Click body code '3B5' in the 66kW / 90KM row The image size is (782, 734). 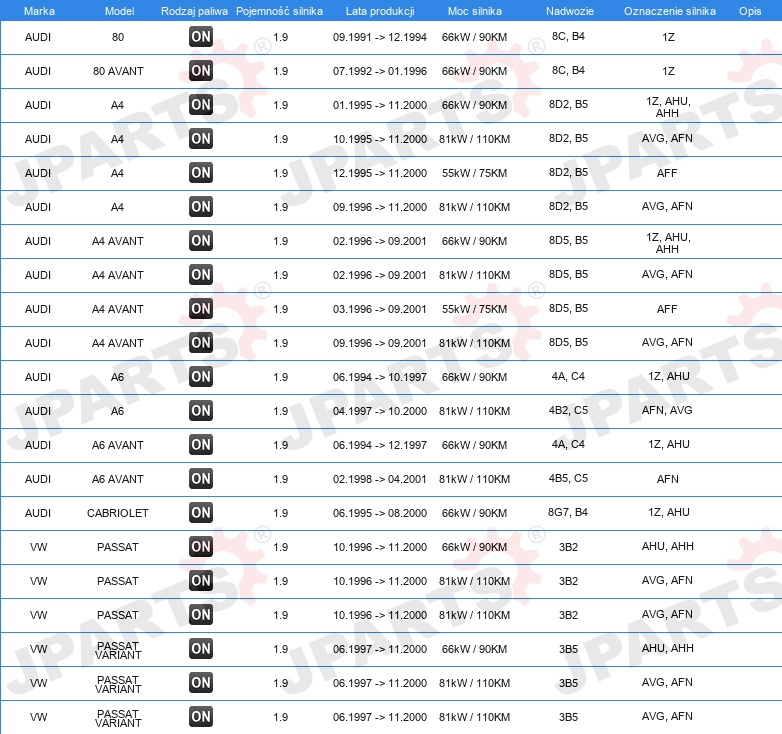(x=568, y=649)
